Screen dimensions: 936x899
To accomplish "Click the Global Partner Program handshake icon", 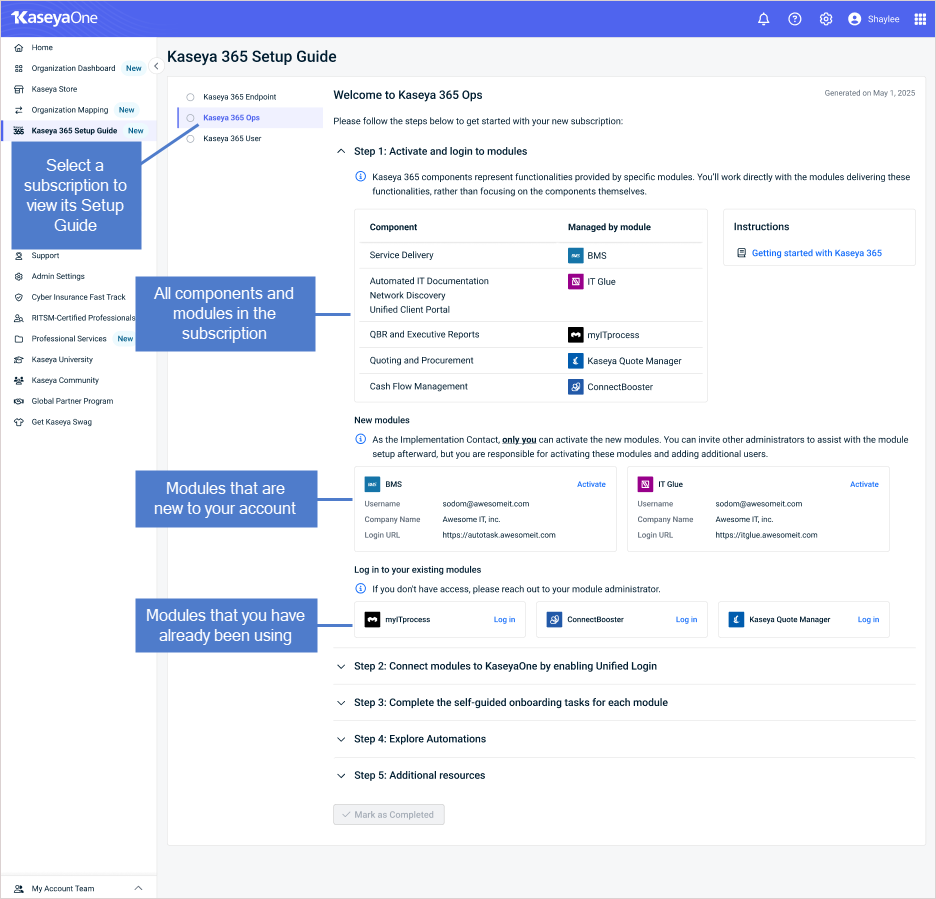I will click(x=19, y=401).
